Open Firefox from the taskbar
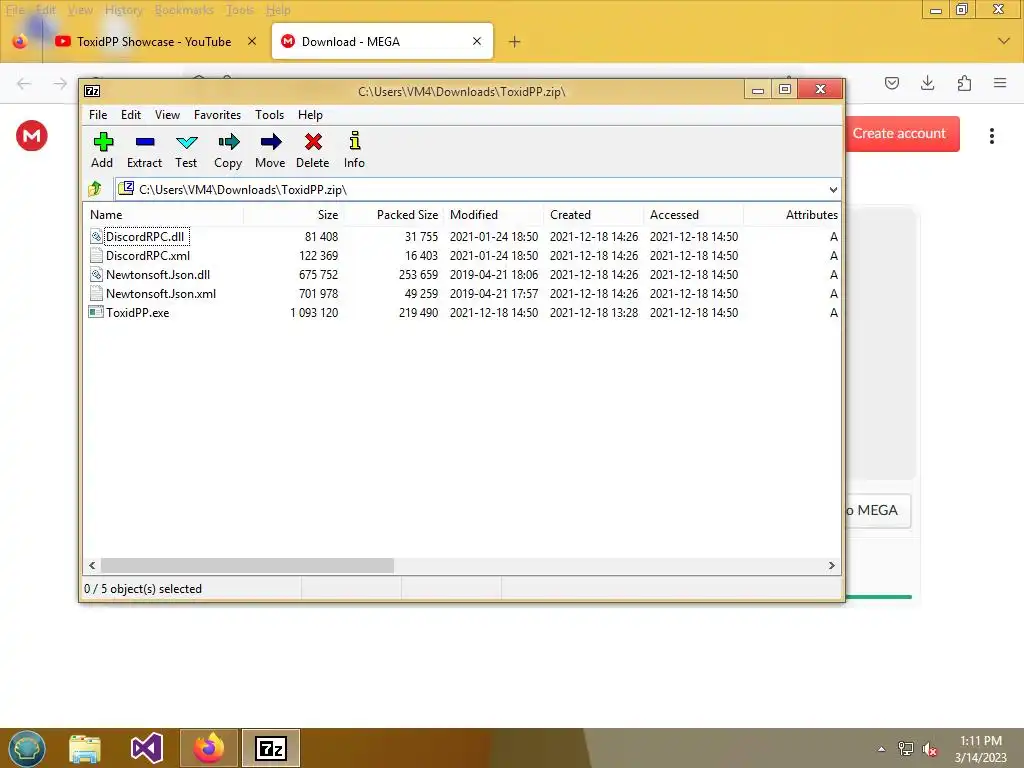This screenshot has height=768, width=1024. pos(209,748)
